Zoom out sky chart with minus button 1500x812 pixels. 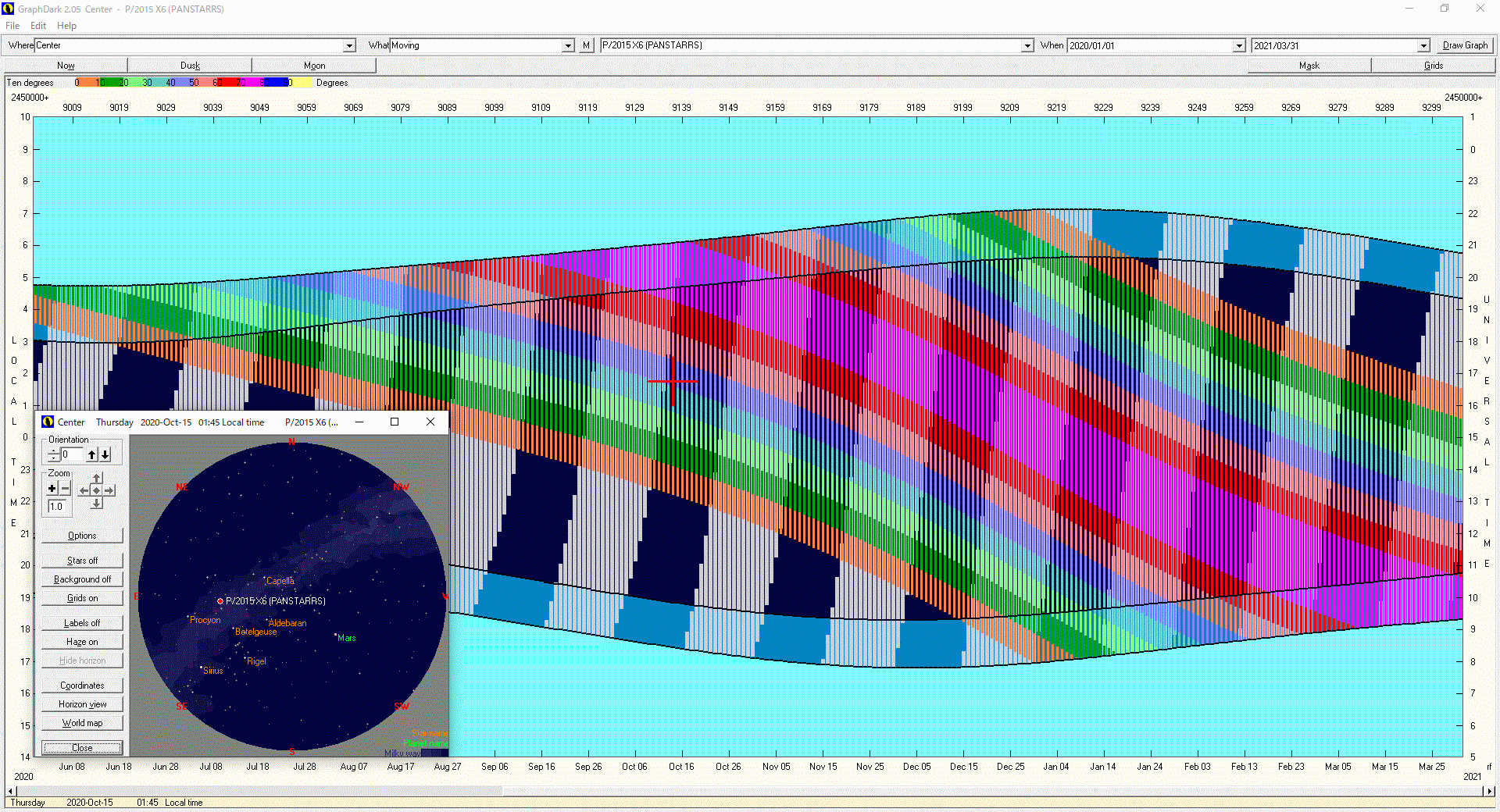[66, 489]
